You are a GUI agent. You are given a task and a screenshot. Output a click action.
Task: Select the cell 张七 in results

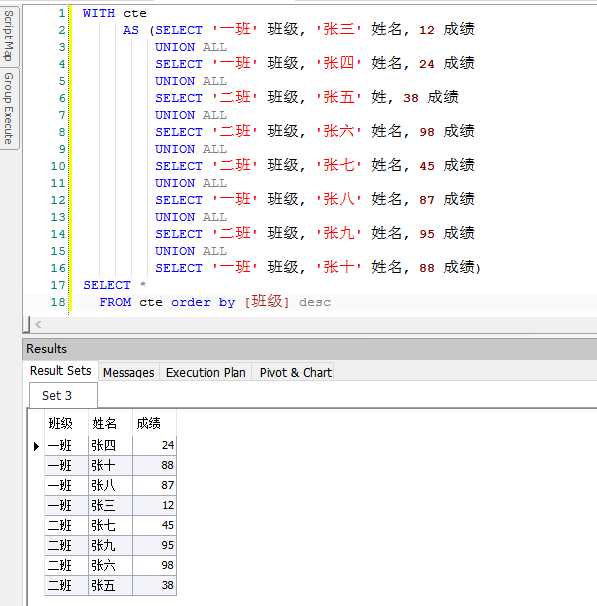point(110,526)
